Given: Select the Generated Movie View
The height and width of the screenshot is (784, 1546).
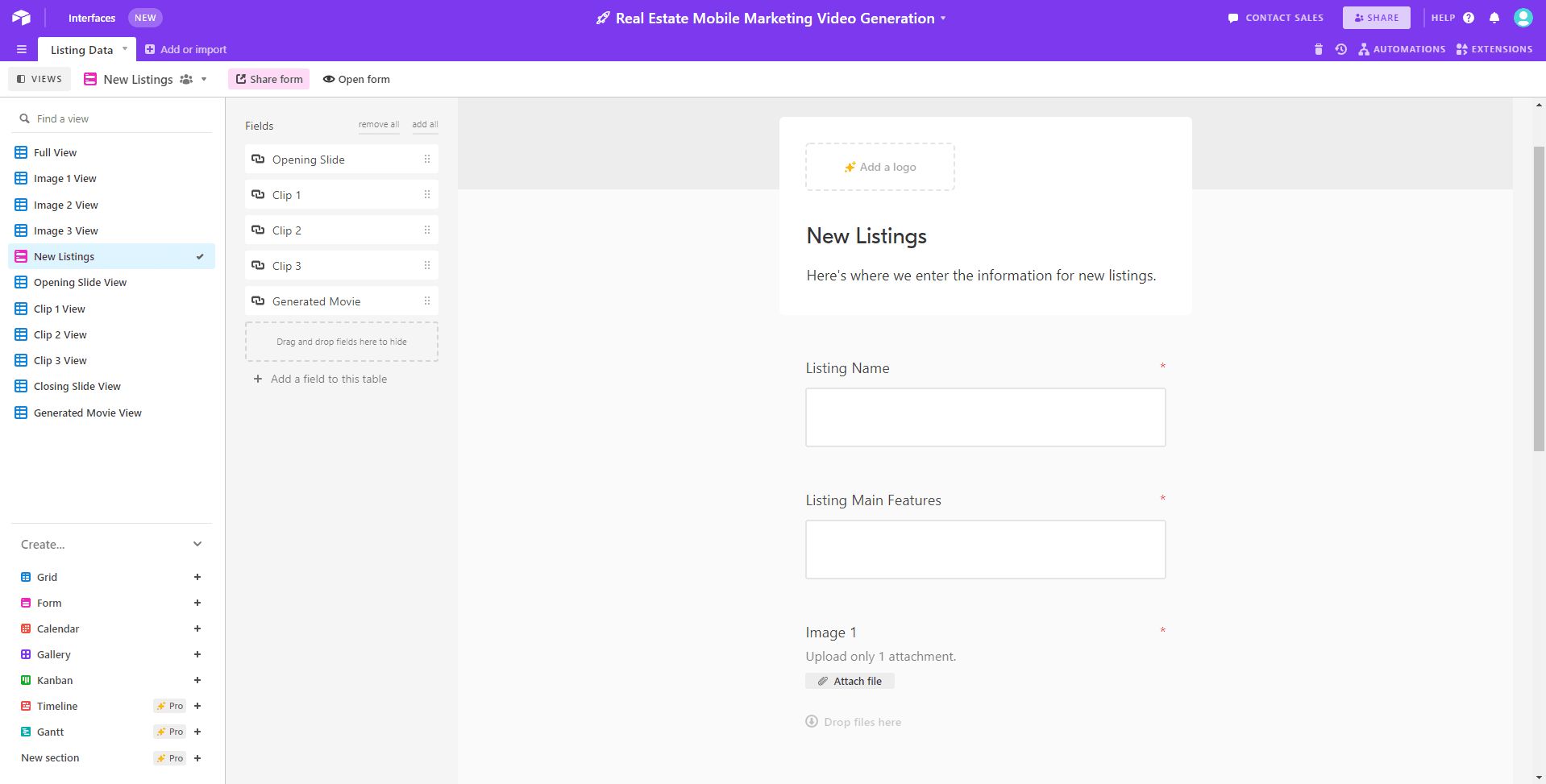Looking at the screenshot, I should 86,412.
